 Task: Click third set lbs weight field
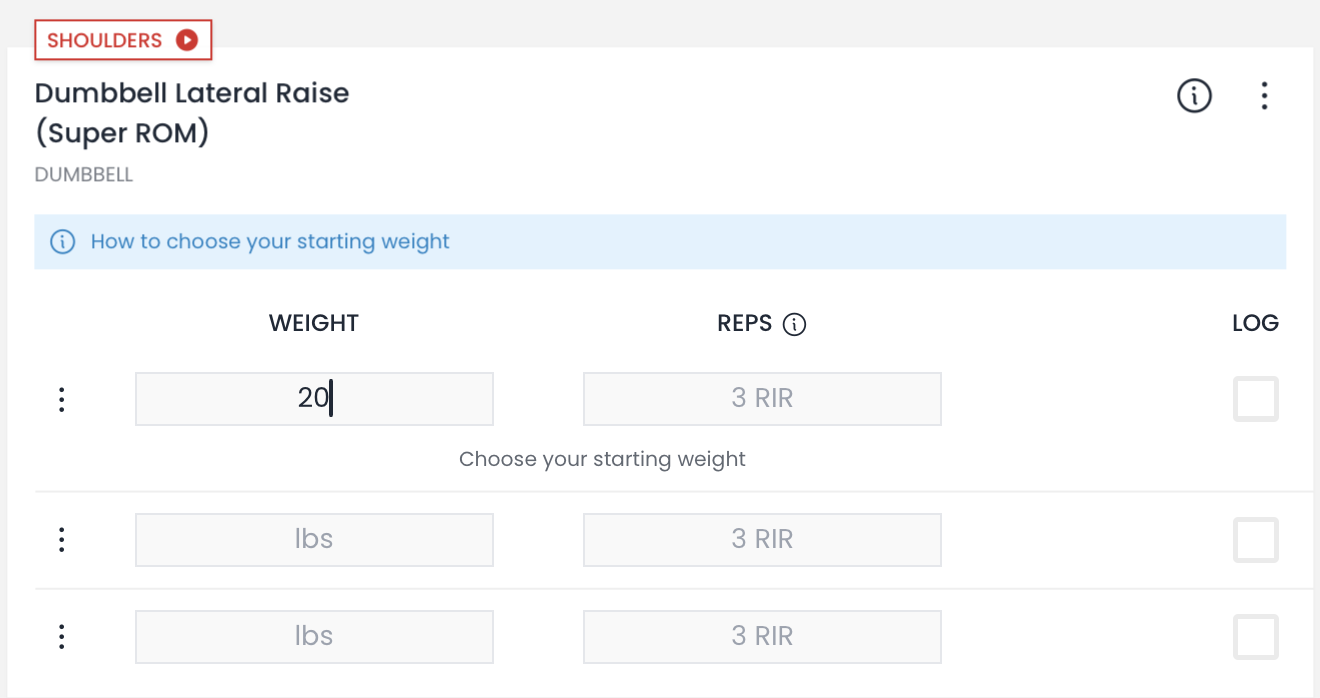(x=314, y=637)
